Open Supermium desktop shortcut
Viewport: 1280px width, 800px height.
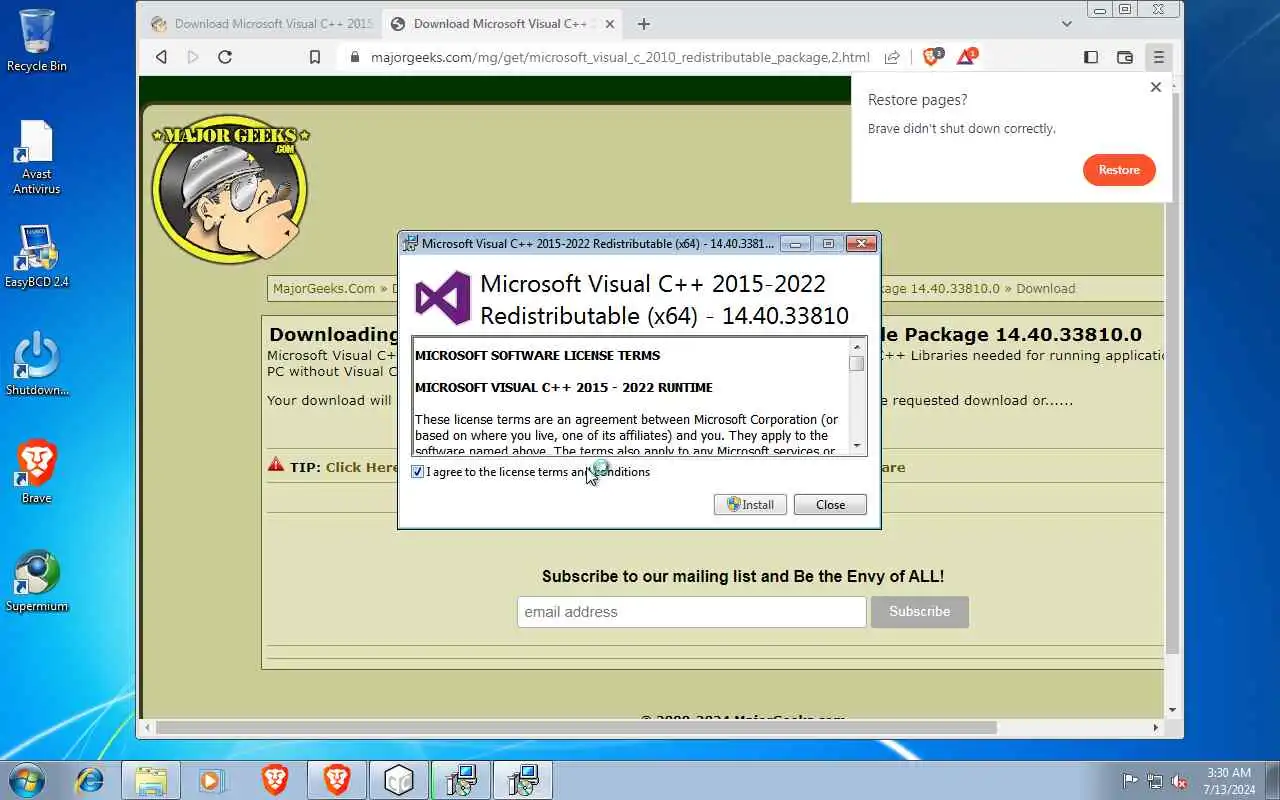tap(37, 580)
